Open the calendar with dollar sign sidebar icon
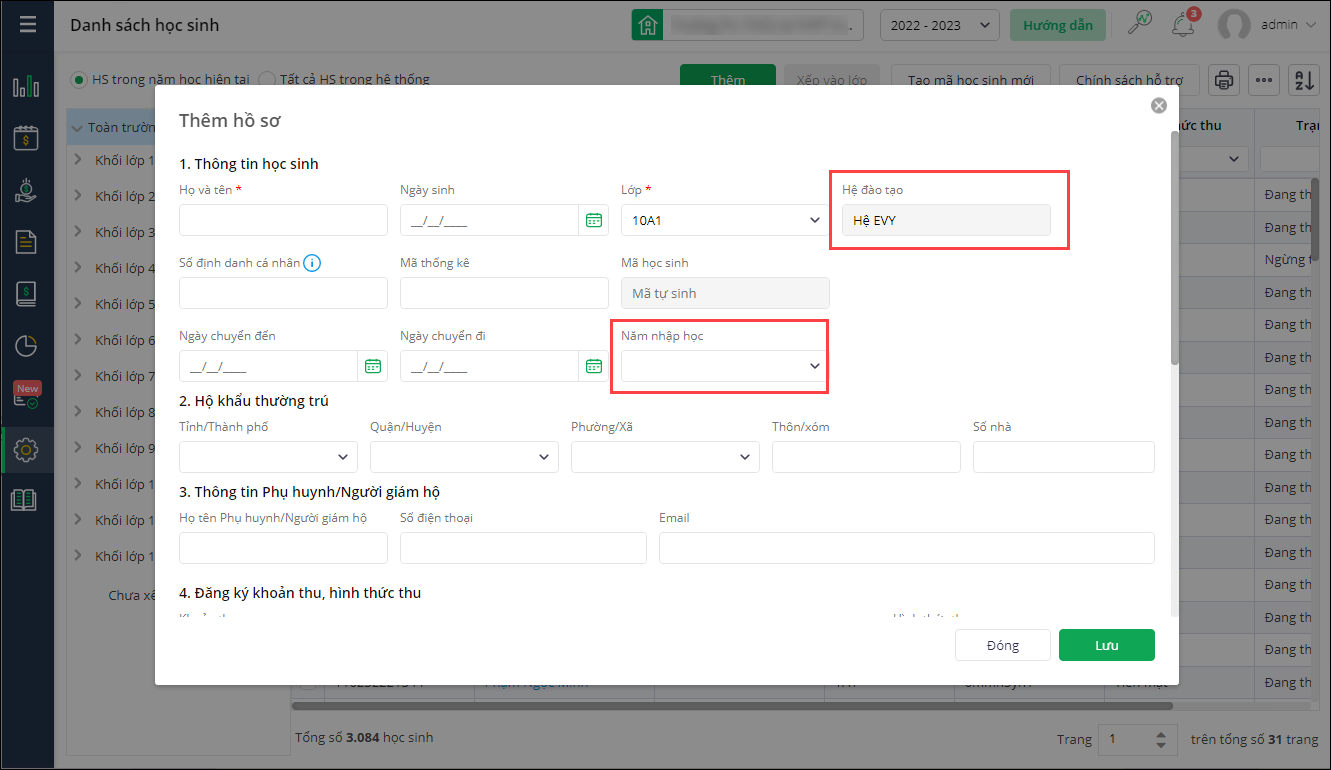The width and height of the screenshot is (1331, 770). click(26, 138)
